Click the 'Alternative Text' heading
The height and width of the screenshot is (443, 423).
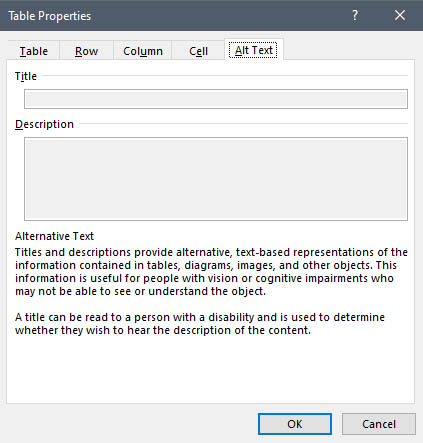point(54,236)
